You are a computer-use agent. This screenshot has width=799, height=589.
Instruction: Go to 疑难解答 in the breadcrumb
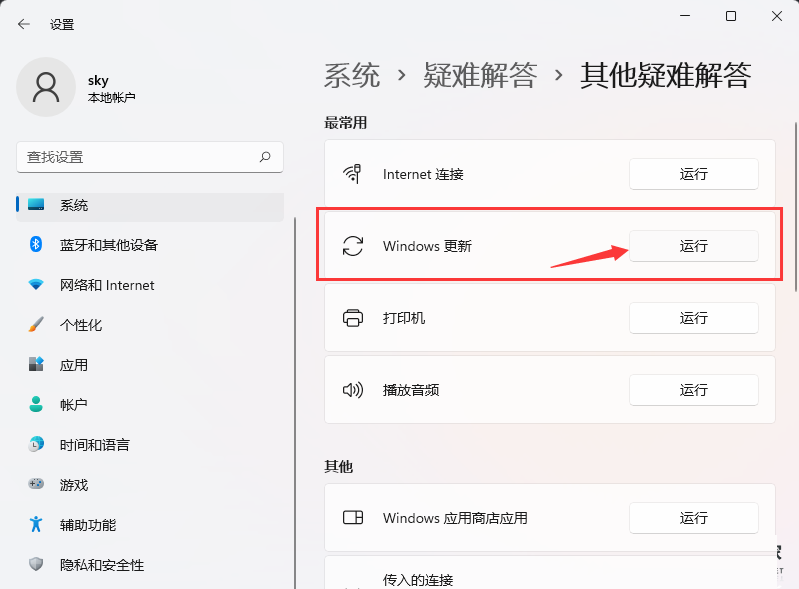tap(480, 75)
